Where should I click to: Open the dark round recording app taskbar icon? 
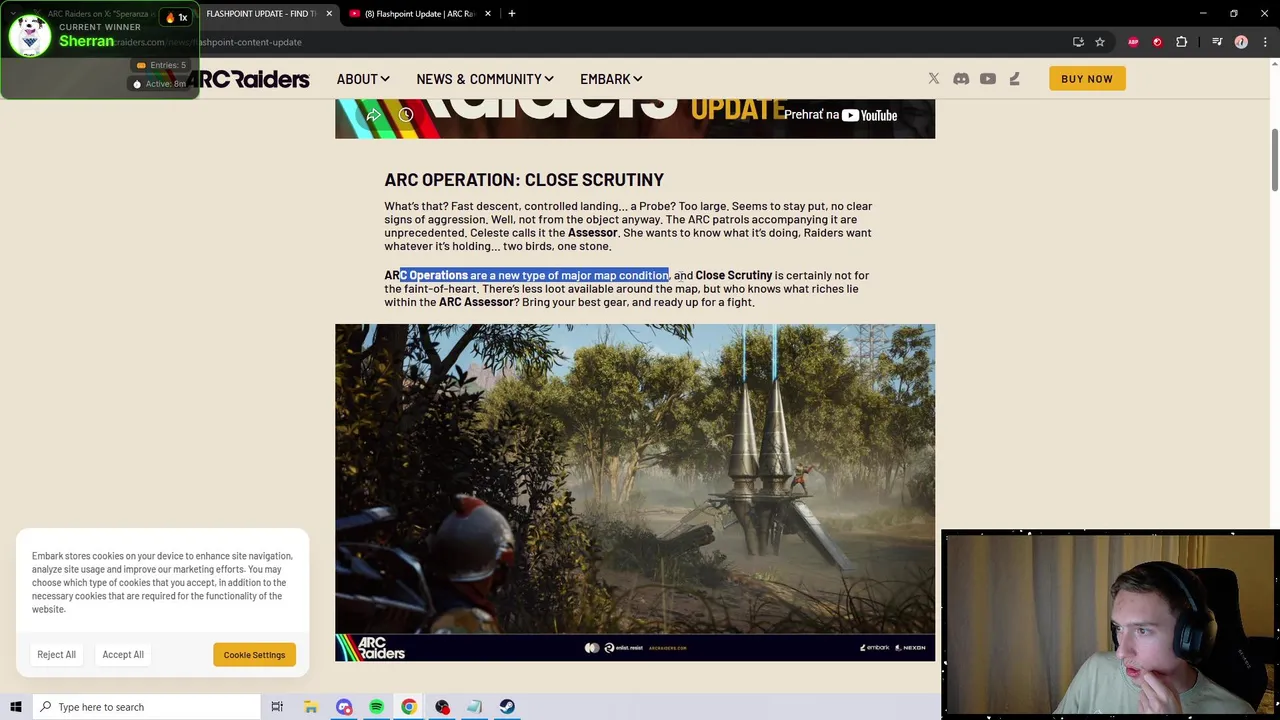[442, 707]
